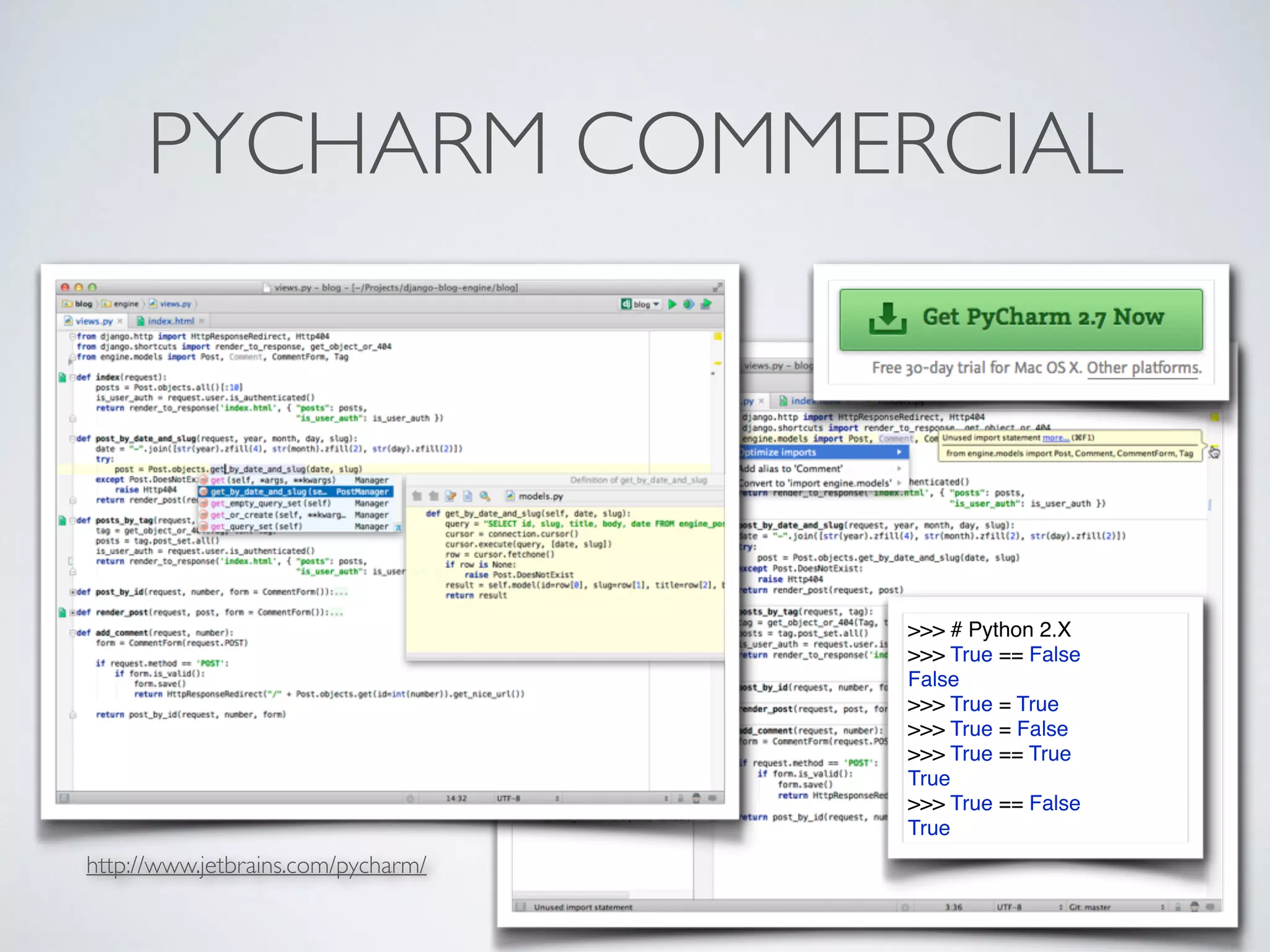Click the 'engine' folder breadcrumb
Viewport: 1270px width, 952px height.
pos(121,304)
